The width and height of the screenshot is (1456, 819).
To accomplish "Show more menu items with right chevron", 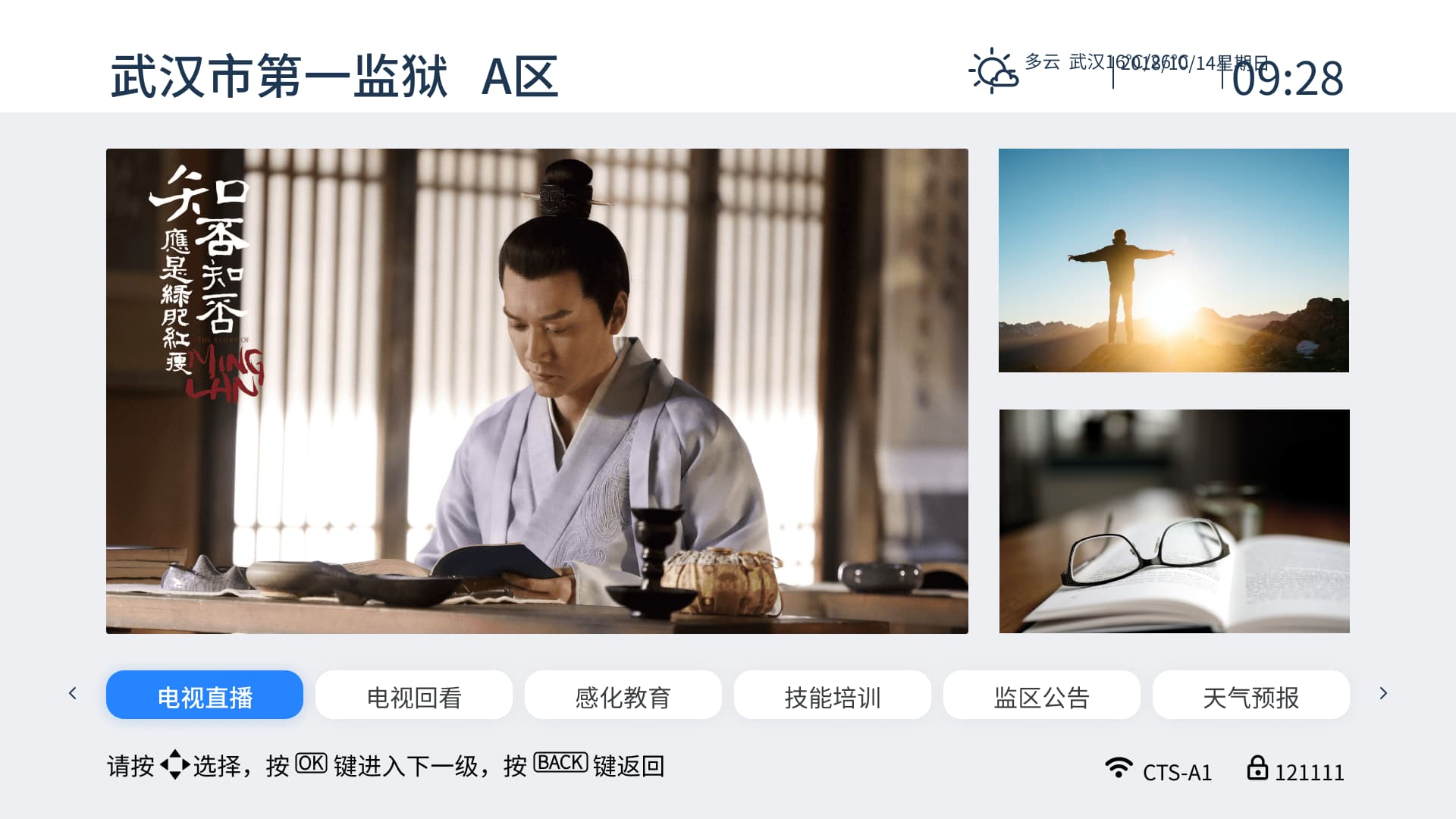I will click(1383, 693).
